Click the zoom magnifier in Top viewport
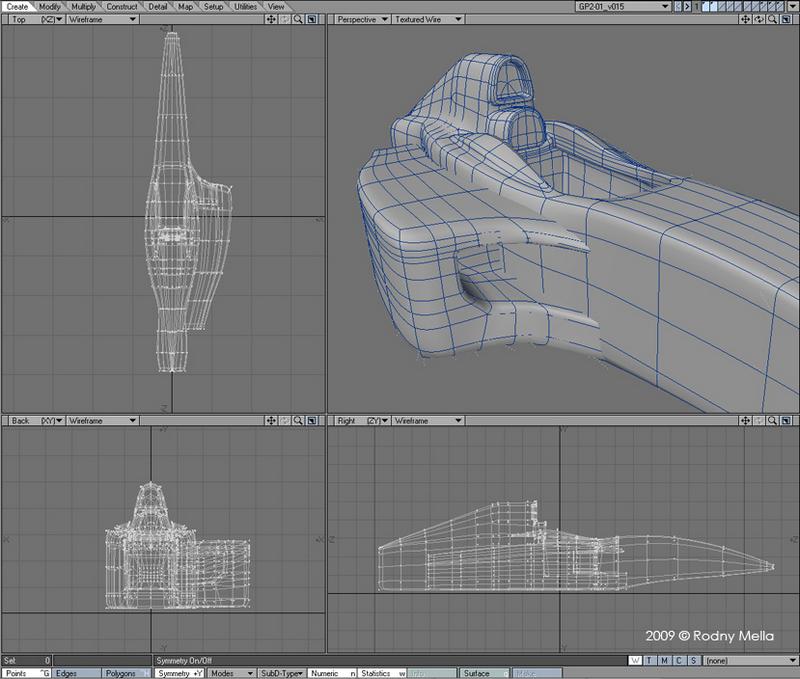The height and width of the screenshot is (679, 800). [x=298, y=19]
